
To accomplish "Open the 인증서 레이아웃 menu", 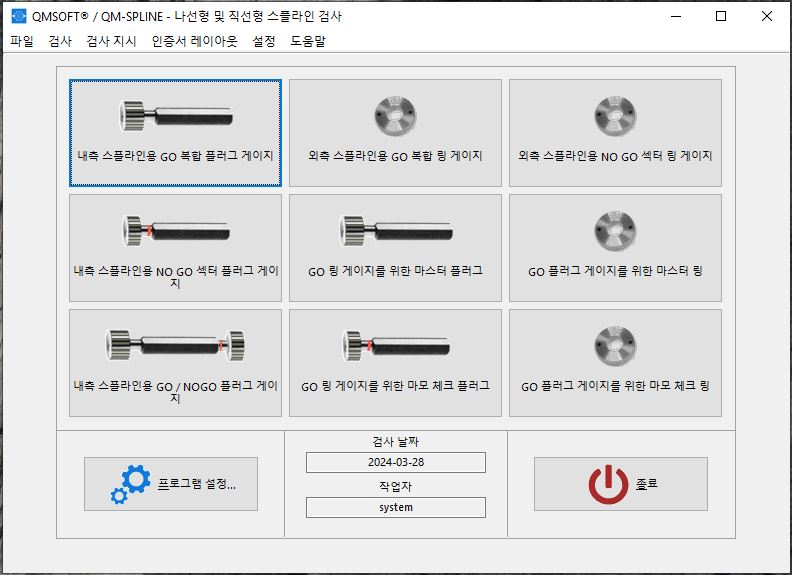I will (x=194, y=41).
